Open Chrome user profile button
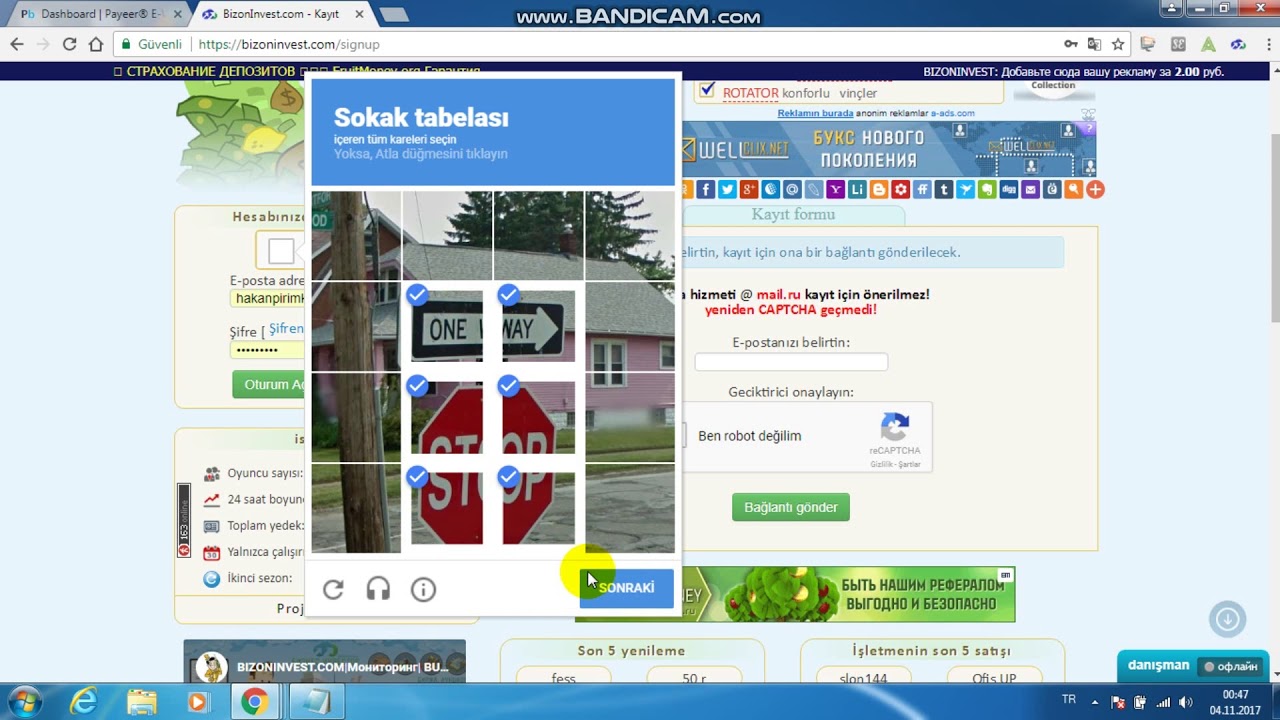Screen dimensions: 1280x720 (1169, 8)
